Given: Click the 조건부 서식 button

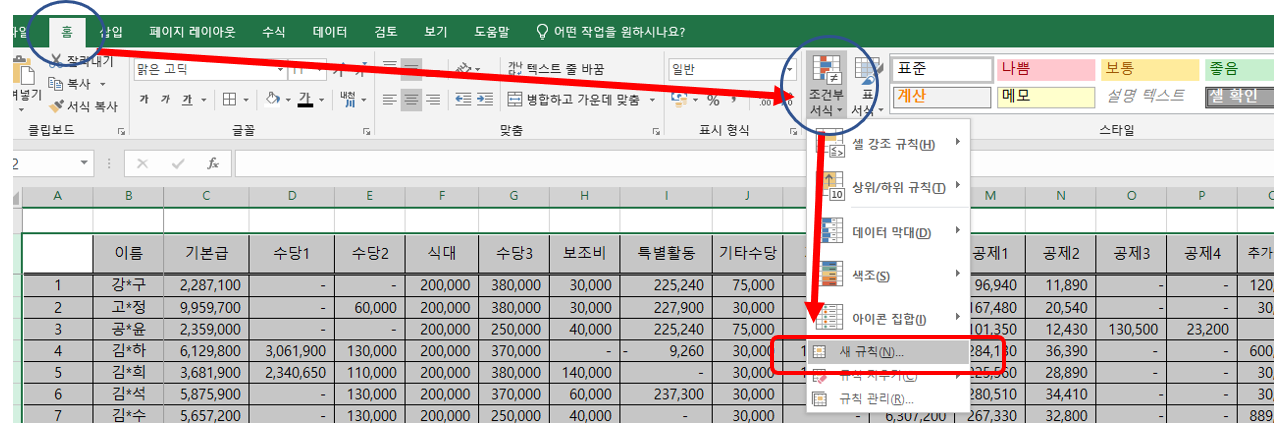Looking at the screenshot, I should click(826, 85).
